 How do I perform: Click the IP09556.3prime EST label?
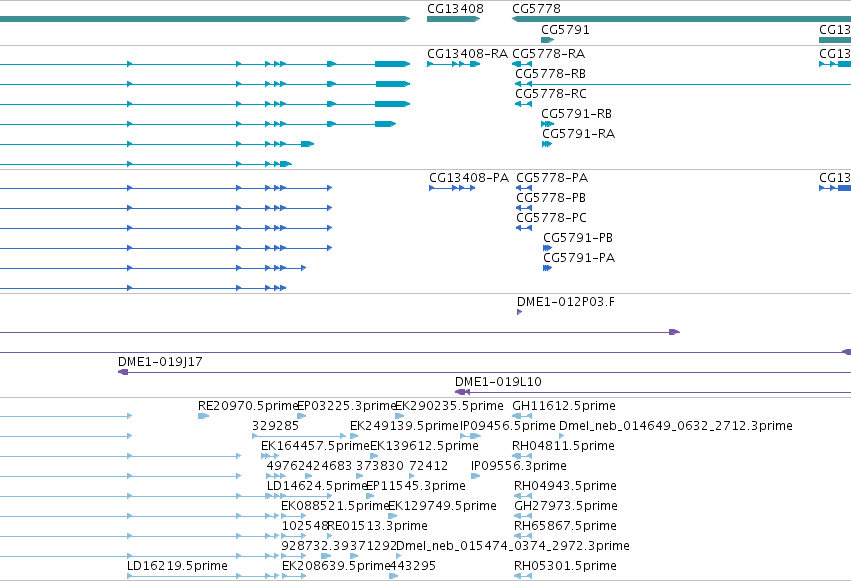coord(519,466)
